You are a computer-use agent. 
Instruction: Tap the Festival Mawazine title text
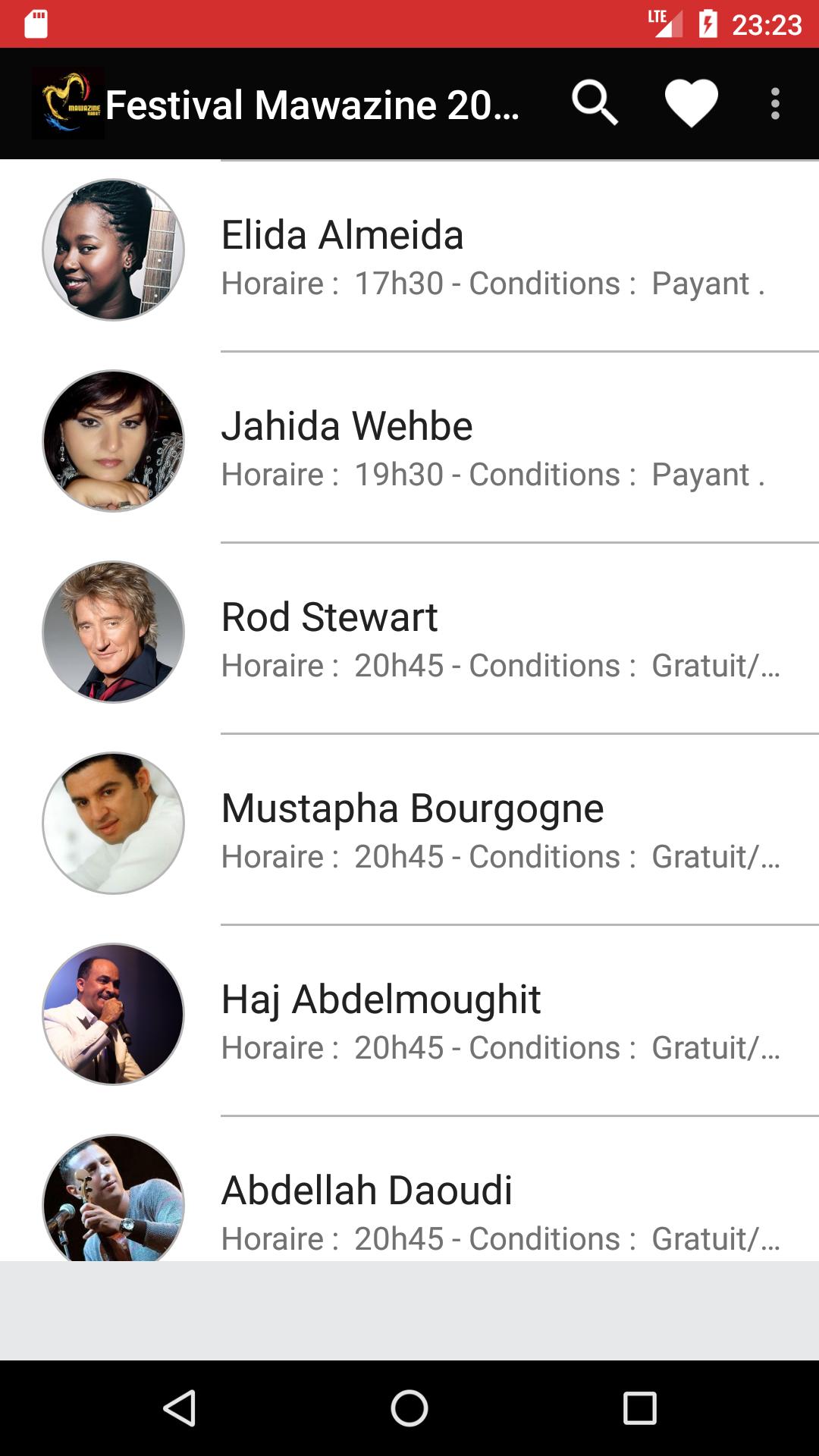tap(312, 105)
